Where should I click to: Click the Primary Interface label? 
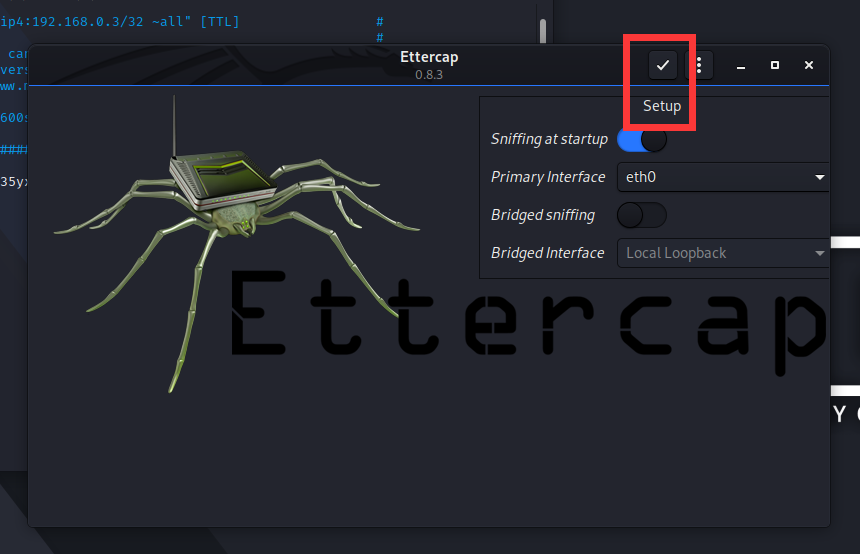click(x=548, y=177)
